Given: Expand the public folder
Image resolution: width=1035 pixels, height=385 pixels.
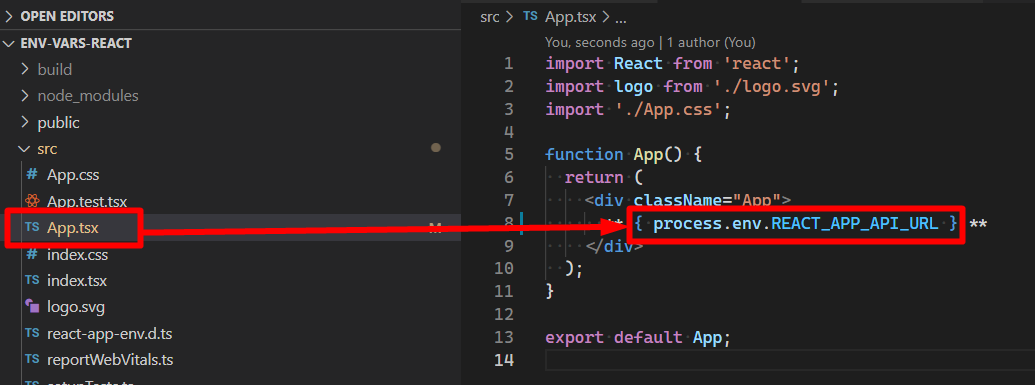Looking at the screenshot, I should tap(25, 122).
